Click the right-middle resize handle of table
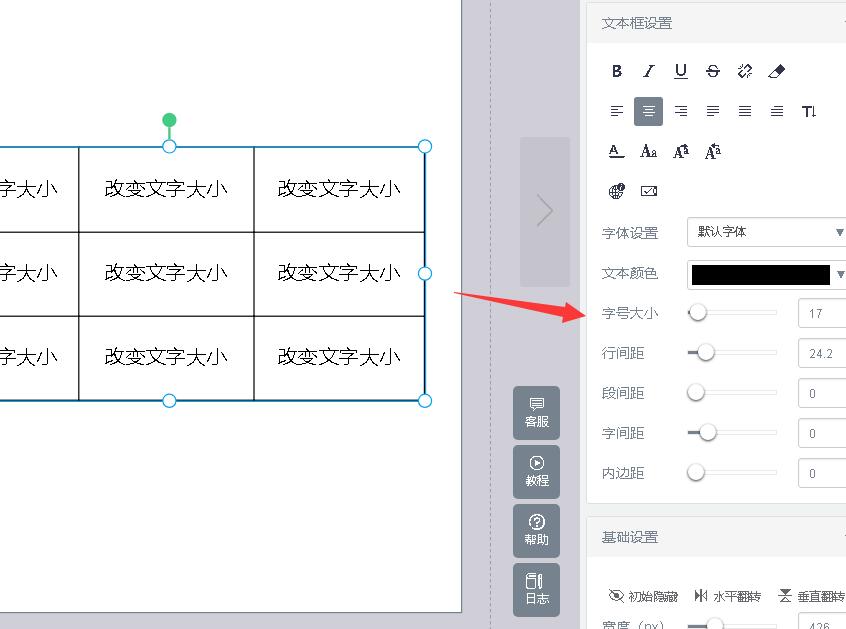846x629 pixels. pos(425,274)
